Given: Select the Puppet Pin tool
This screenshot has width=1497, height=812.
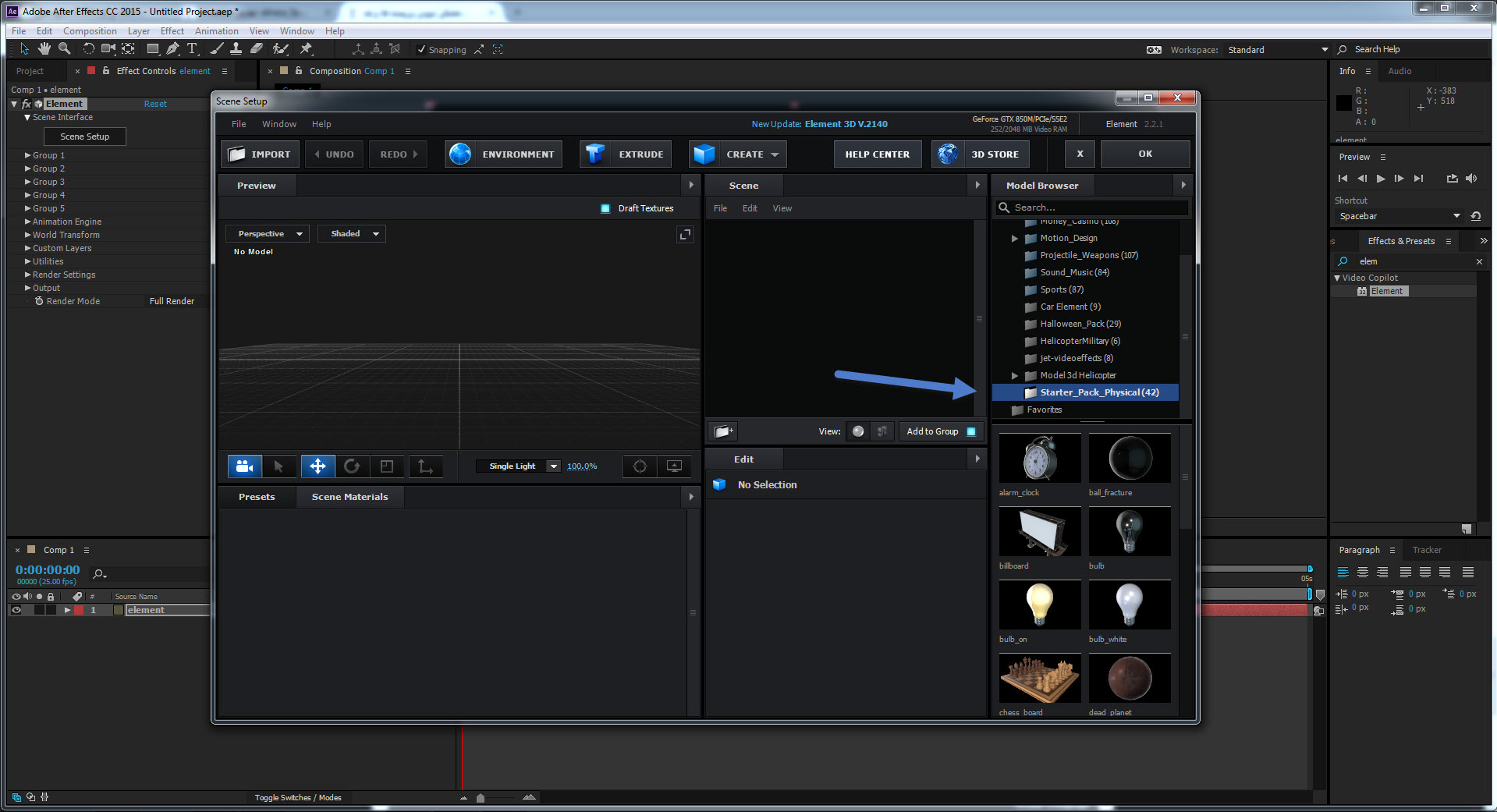Looking at the screenshot, I should [x=306, y=49].
